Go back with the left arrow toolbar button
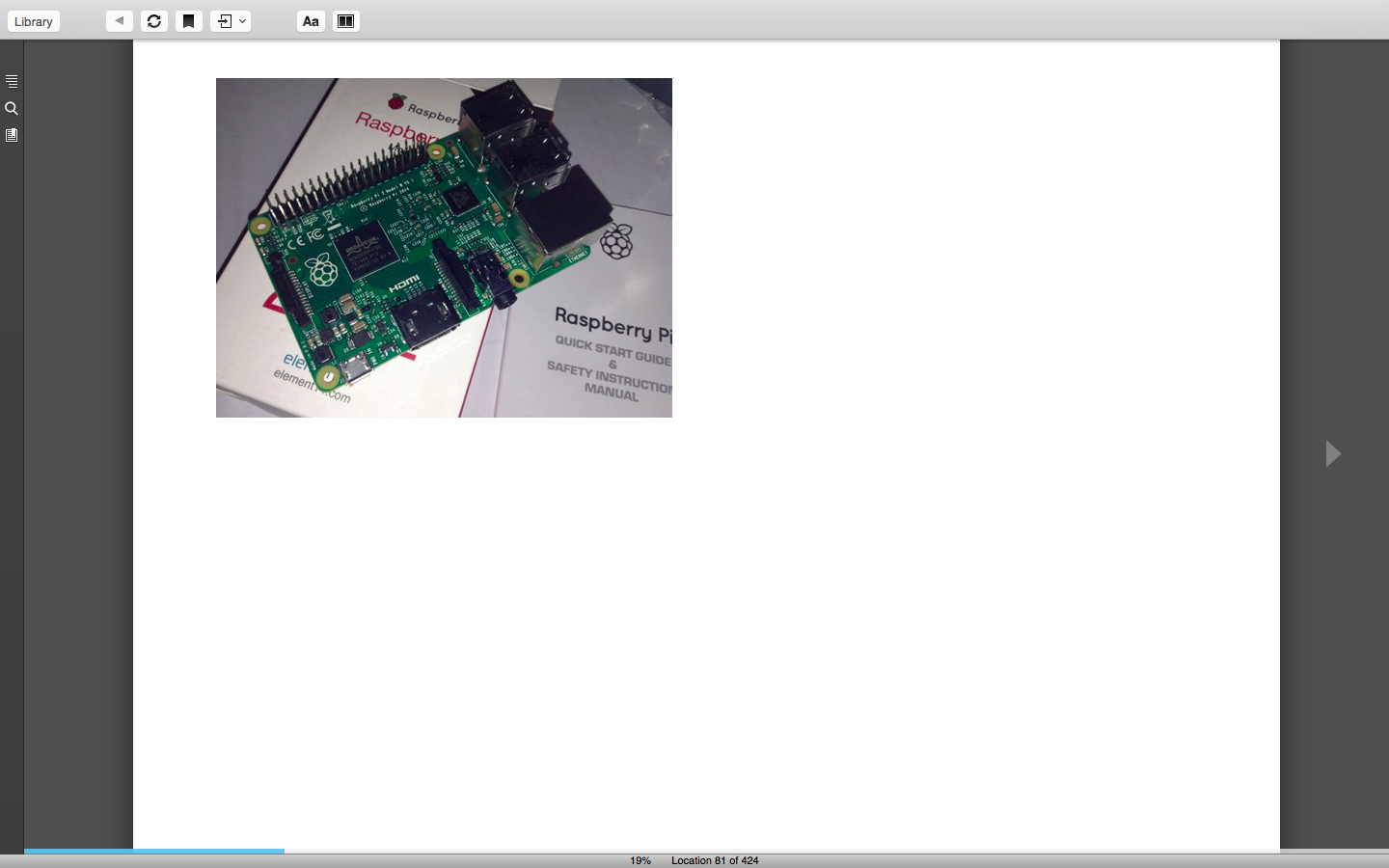The height and width of the screenshot is (868, 1389). point(120,21)
